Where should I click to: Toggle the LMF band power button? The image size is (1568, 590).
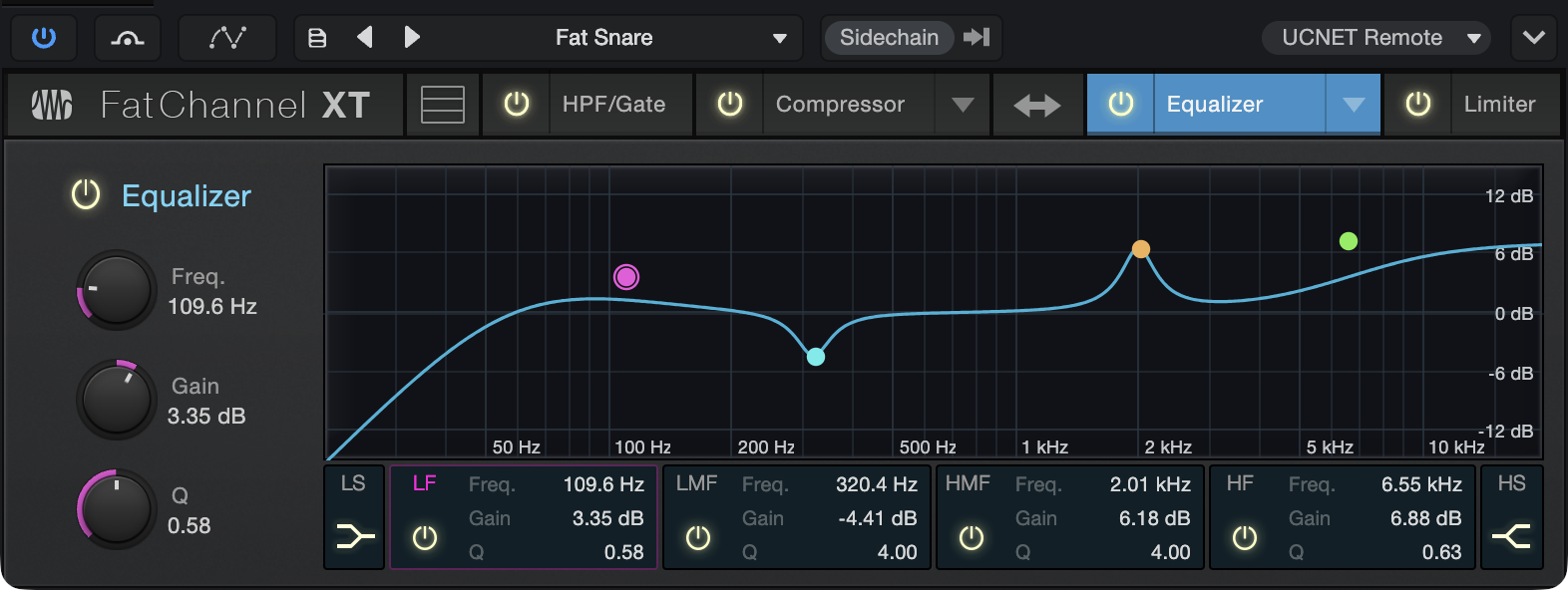pyautogui.click(x=698, y=538)
